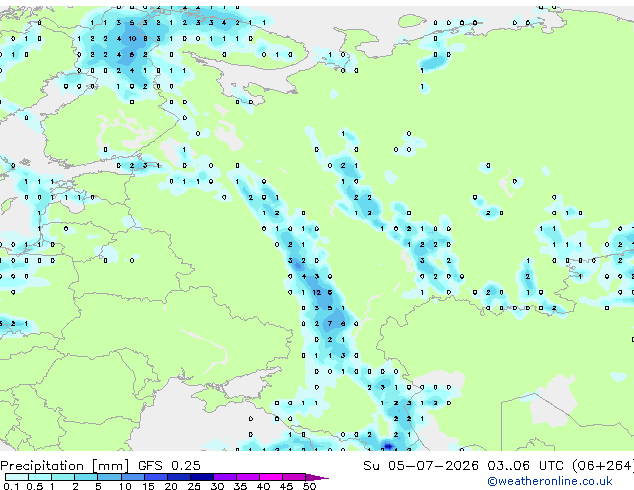
Task: Click the legend label "35"
Action: [x=240, y=486]
